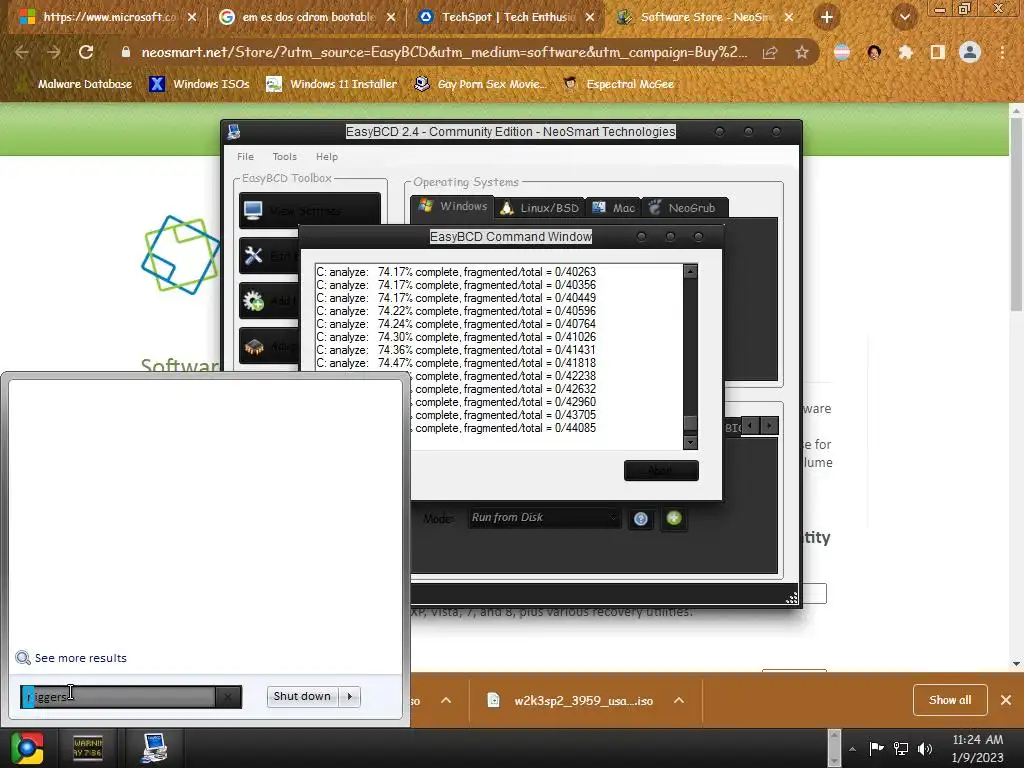Click Show all downloads
Image resolution: width=1024 pixels, height=768 pixels.
[x=950, y=700]
